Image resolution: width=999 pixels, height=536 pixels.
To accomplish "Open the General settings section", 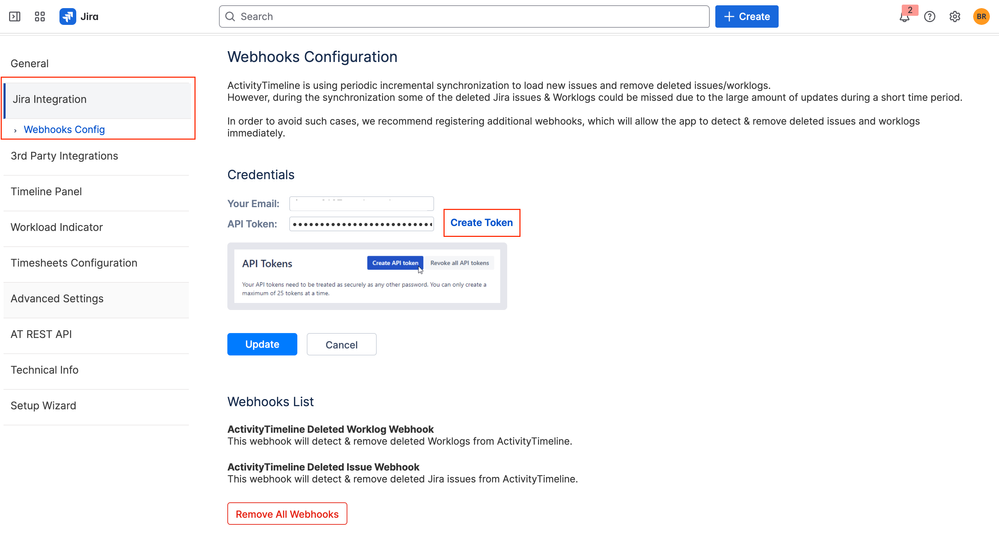I will tap(29, 64).
